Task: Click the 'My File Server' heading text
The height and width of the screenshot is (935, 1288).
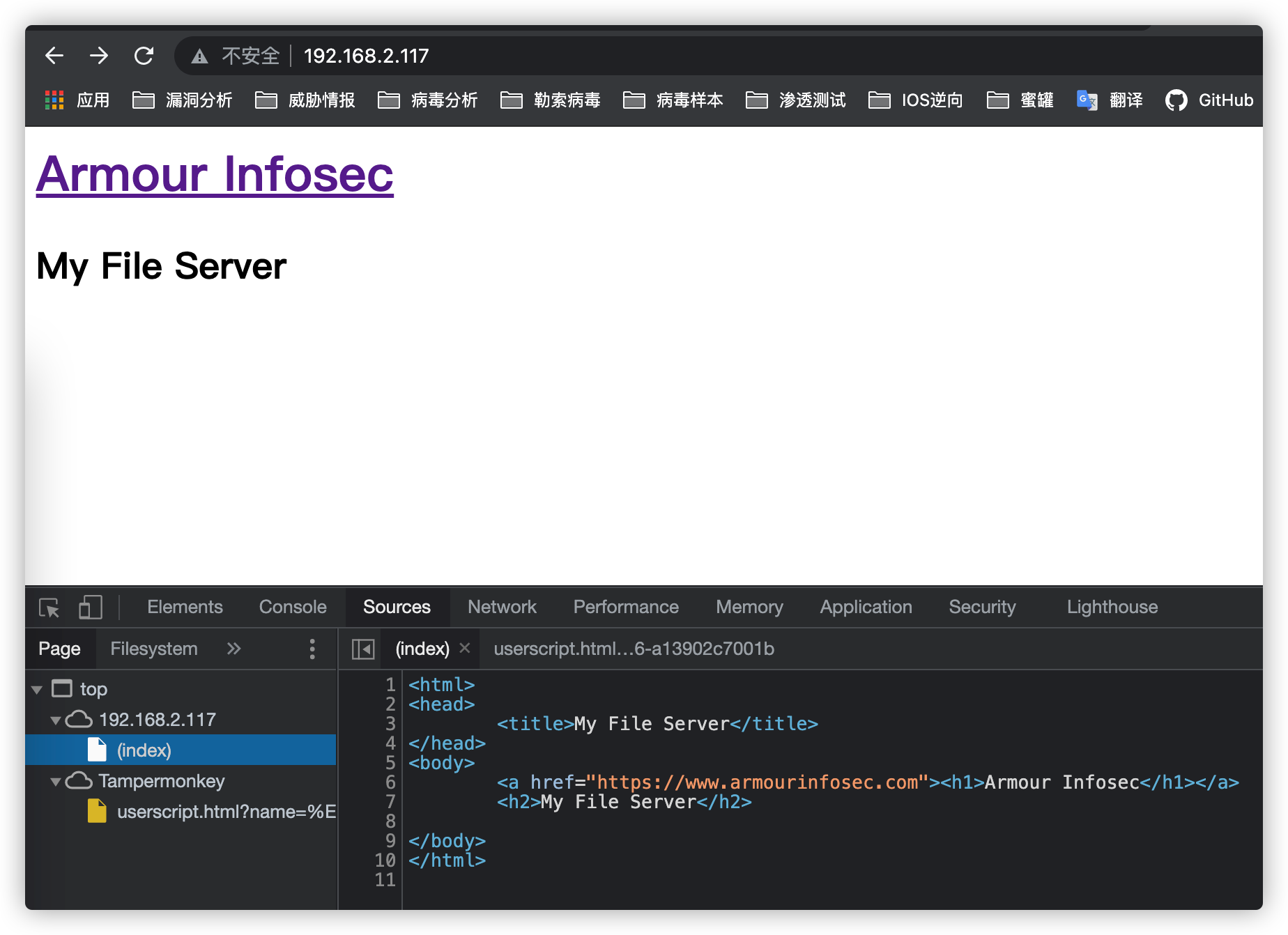Action: pos(161,266)
